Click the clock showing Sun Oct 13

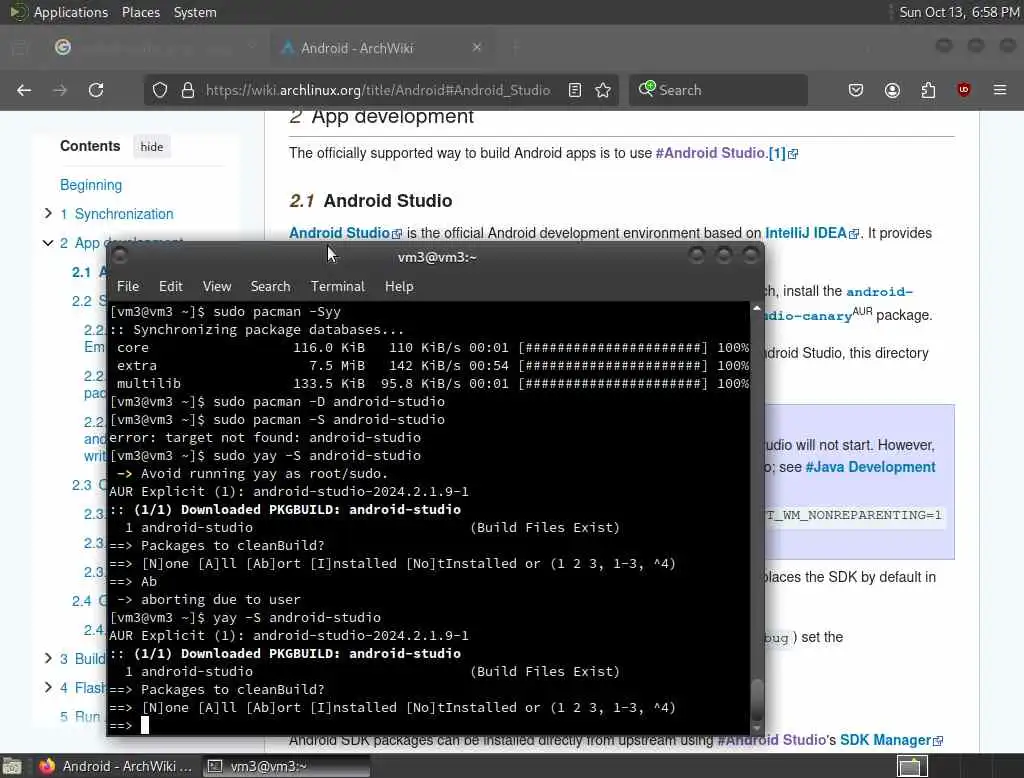coord(959,12)
